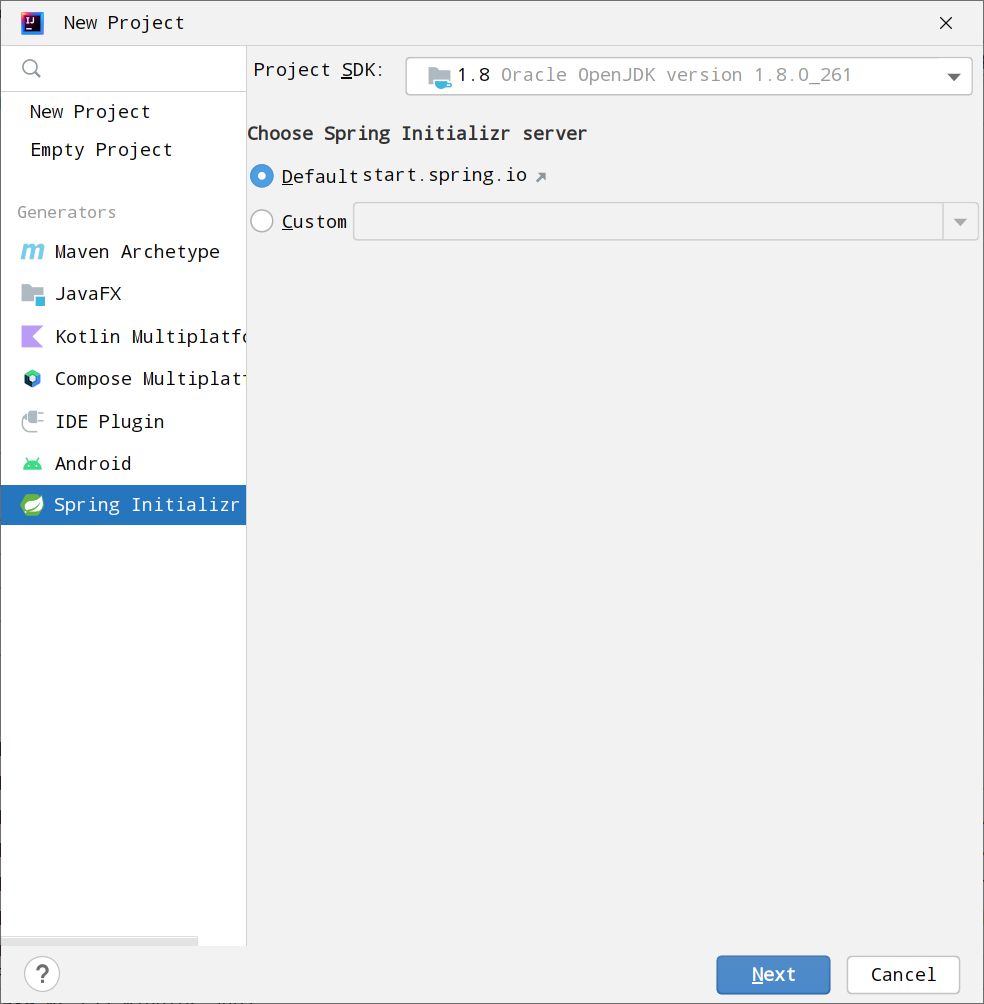This screenshot has width=984, height=1004.
Task: Click the Generators section label
Action: click(x=67, y=213)
